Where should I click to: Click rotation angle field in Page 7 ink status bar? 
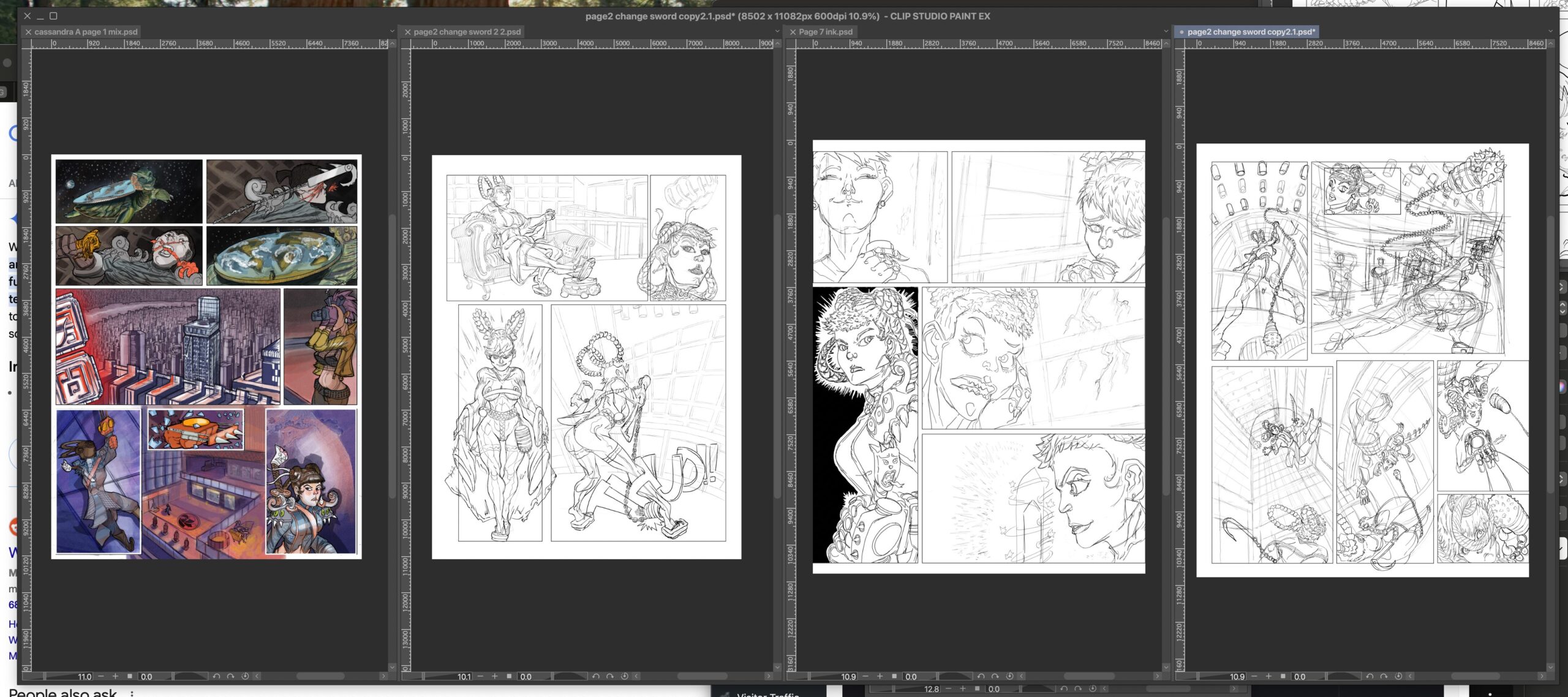911,676
